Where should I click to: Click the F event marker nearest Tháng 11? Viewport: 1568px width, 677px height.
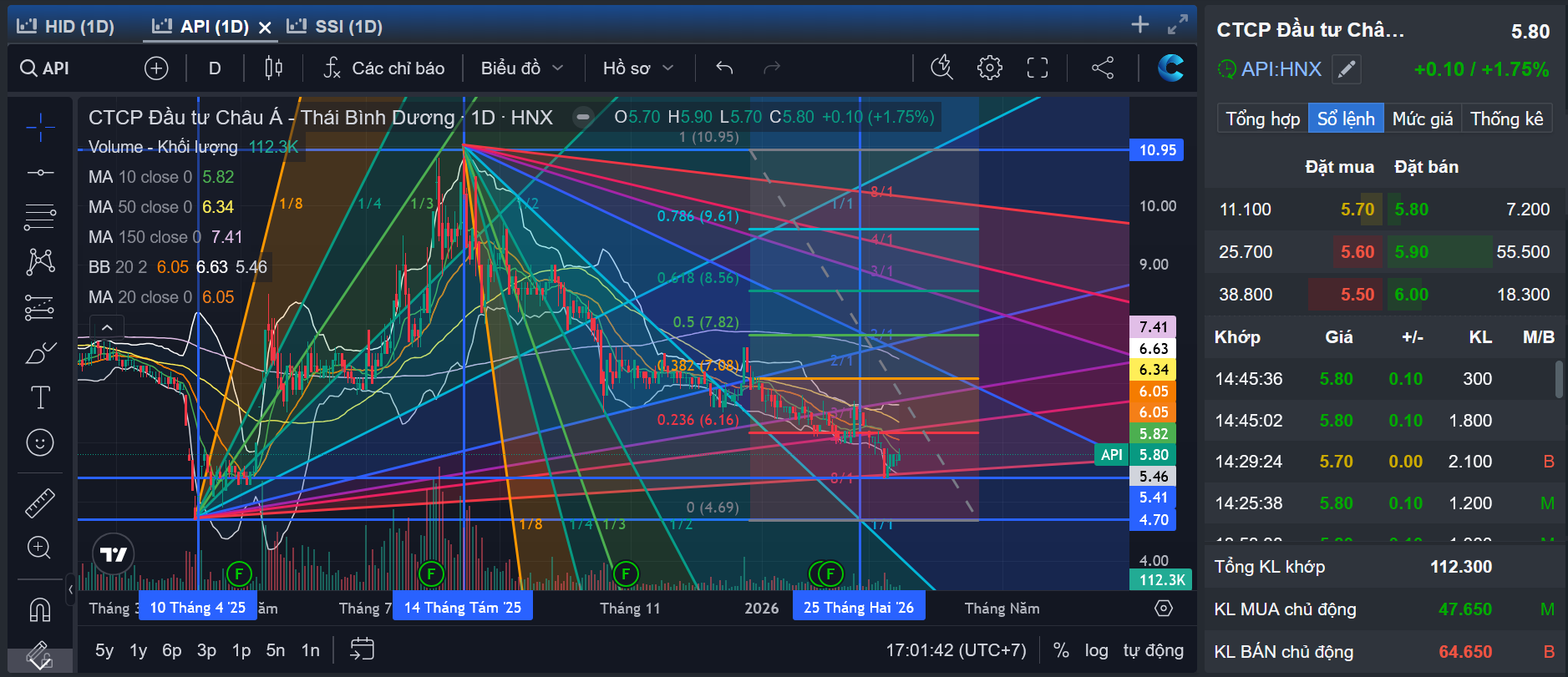pos(626,573)
